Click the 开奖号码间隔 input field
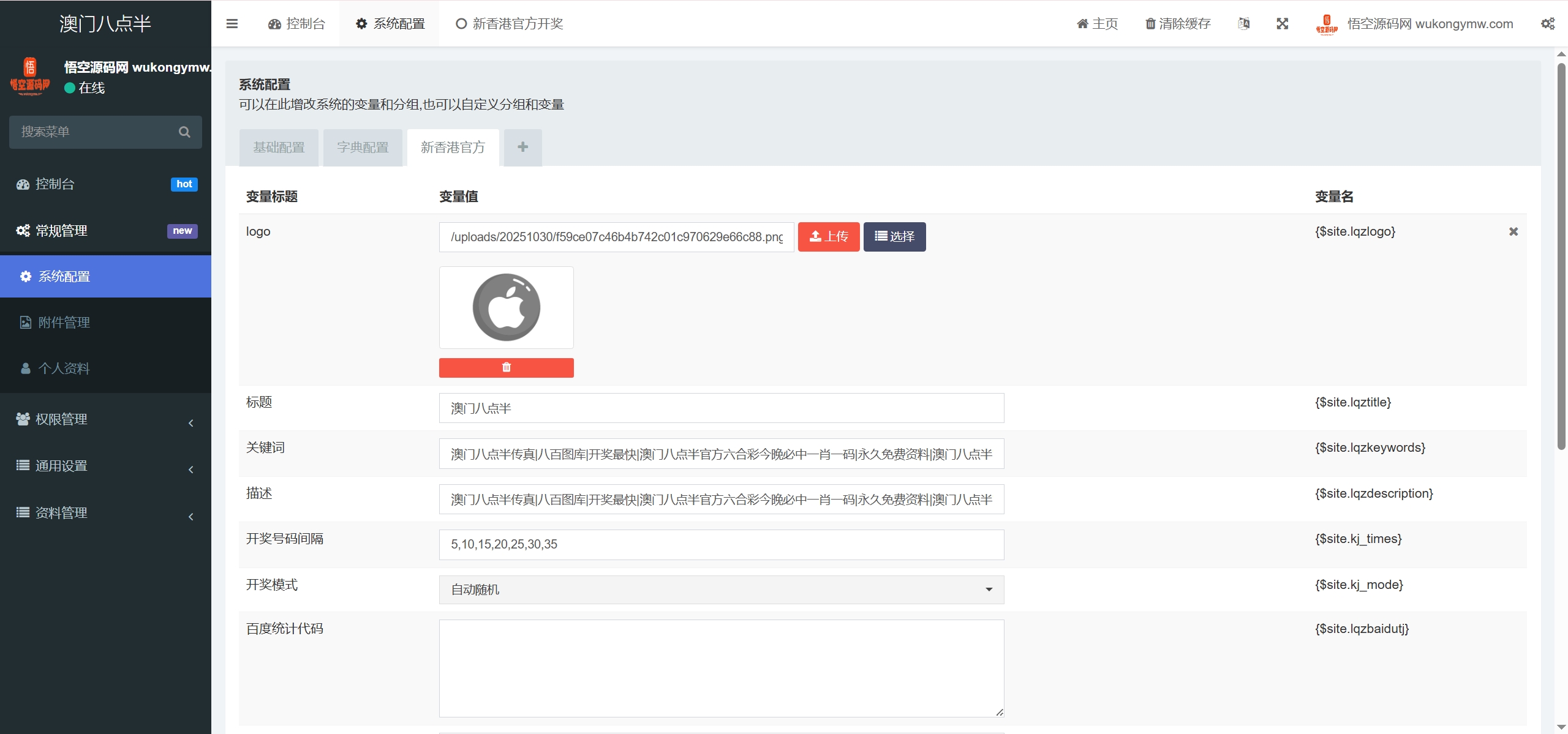1568x734 pixels. (721, 544)
